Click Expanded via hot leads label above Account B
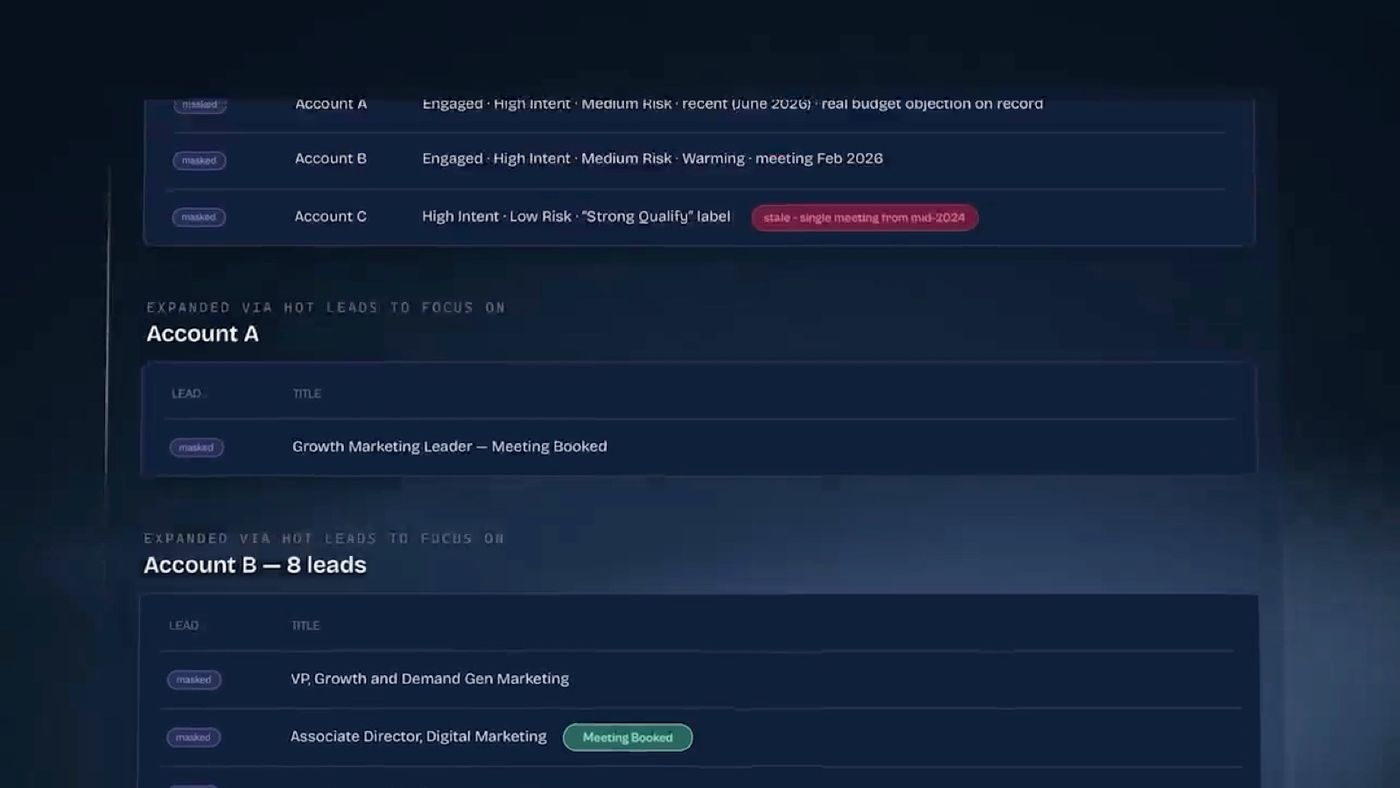 (324, 539)
